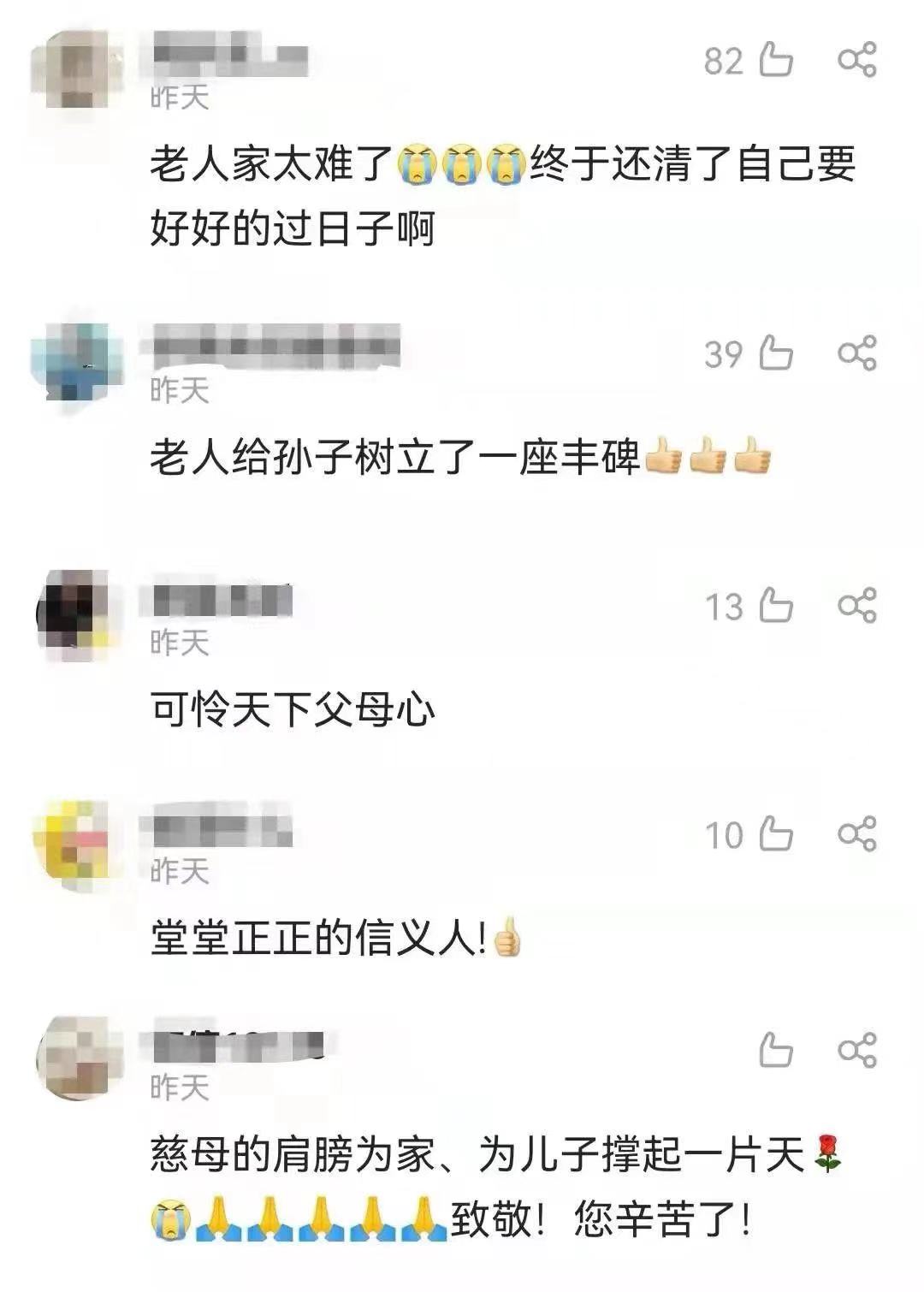Open the first commenter's avatar
Viewport: 924px width, 1292px height.
[77, 72]
